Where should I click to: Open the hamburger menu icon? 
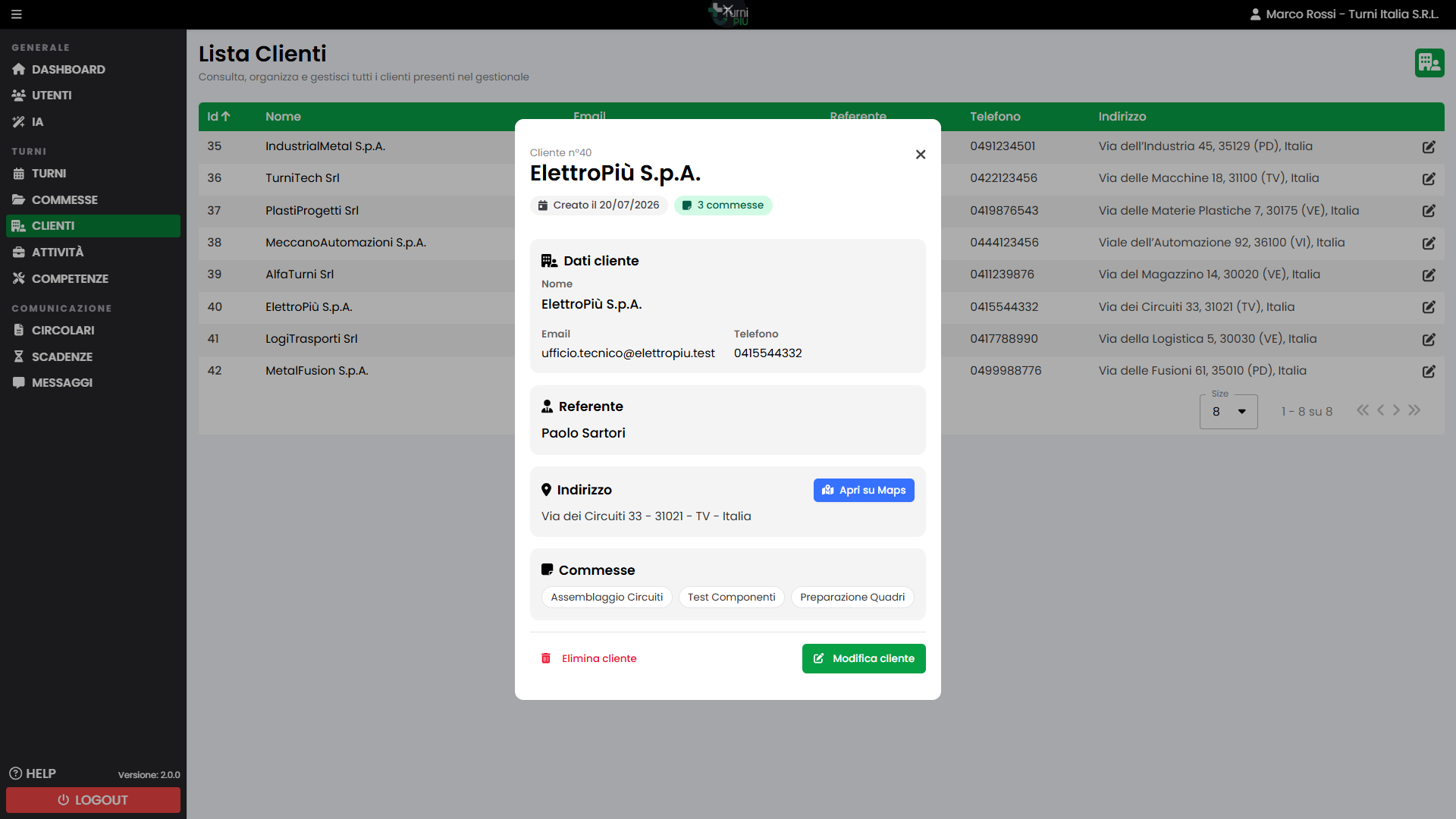(x=17, y=14)
